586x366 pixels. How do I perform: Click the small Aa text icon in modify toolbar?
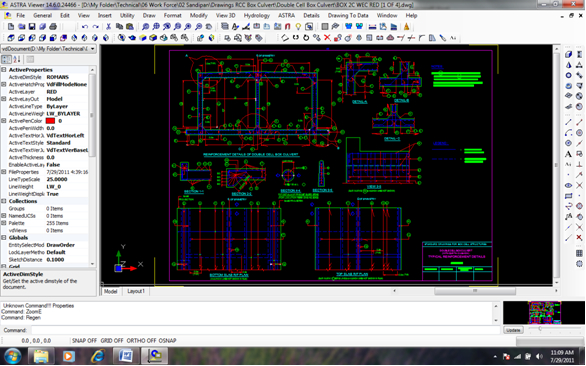coord(453,37)
